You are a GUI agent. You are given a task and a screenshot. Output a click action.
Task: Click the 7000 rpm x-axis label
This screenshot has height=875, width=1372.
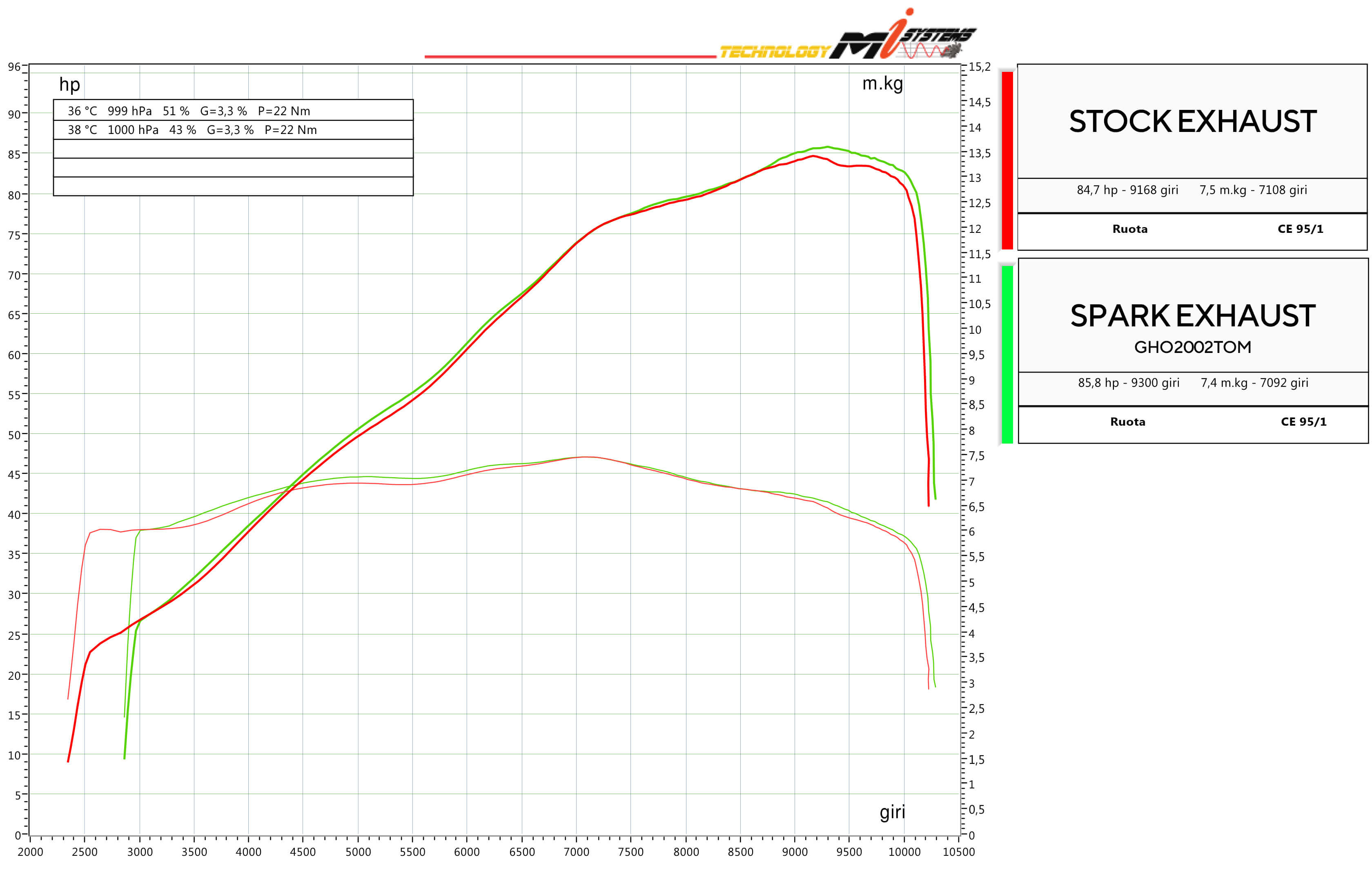(x=576, y=852)
